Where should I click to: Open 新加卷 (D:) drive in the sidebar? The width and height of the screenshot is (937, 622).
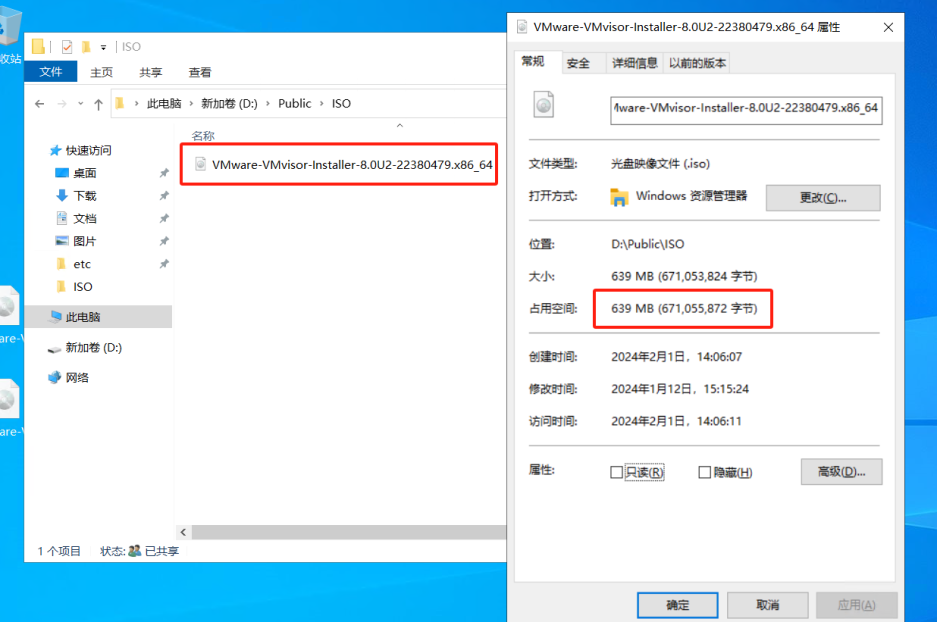point(93,348)
